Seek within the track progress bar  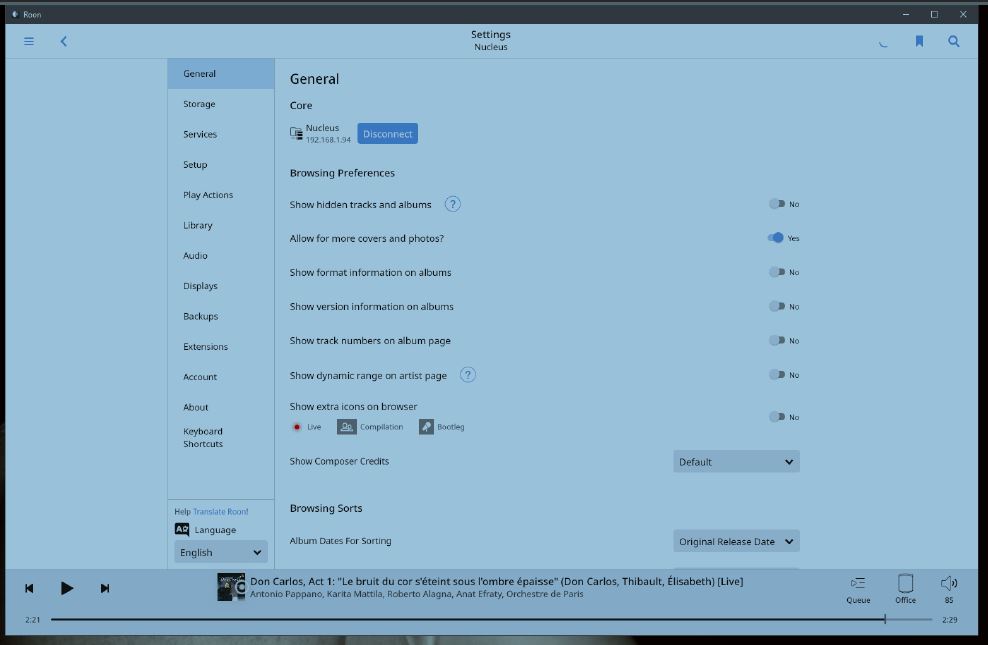tap(491, 620)
